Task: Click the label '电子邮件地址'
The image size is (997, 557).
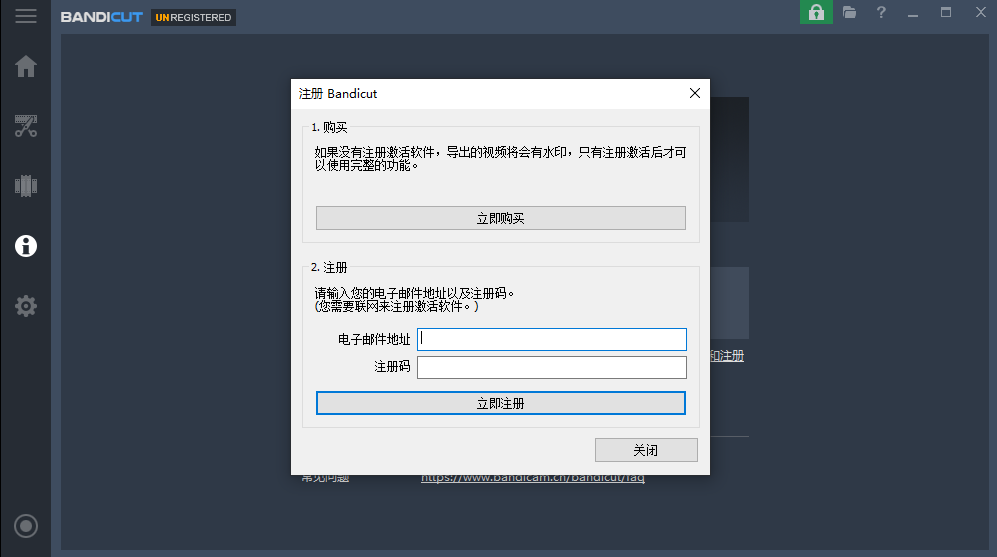Action: [374, 340]
